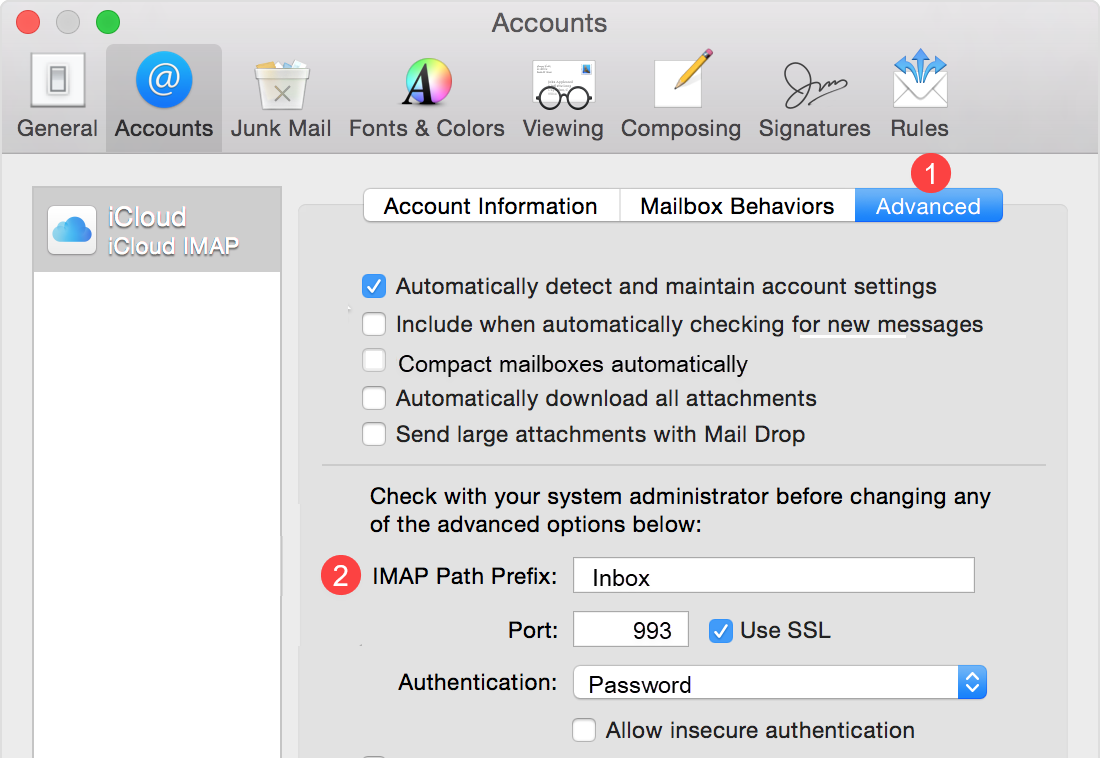1100x758 pixels.
Task: Disable automatically detect and maintain account settings
Action: tap(373, 286)
